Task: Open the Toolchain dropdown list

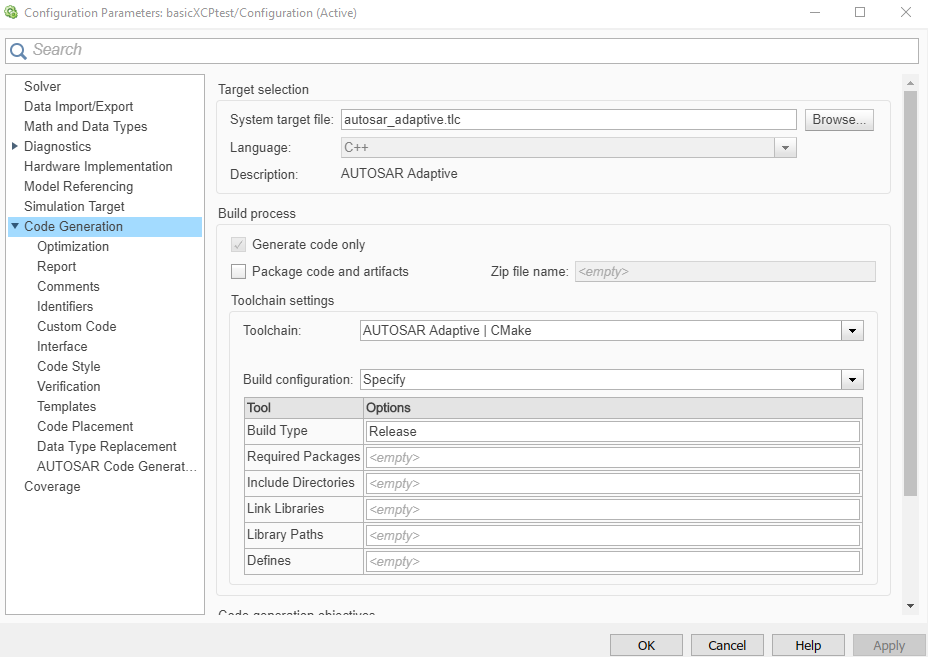Action: 852,331
